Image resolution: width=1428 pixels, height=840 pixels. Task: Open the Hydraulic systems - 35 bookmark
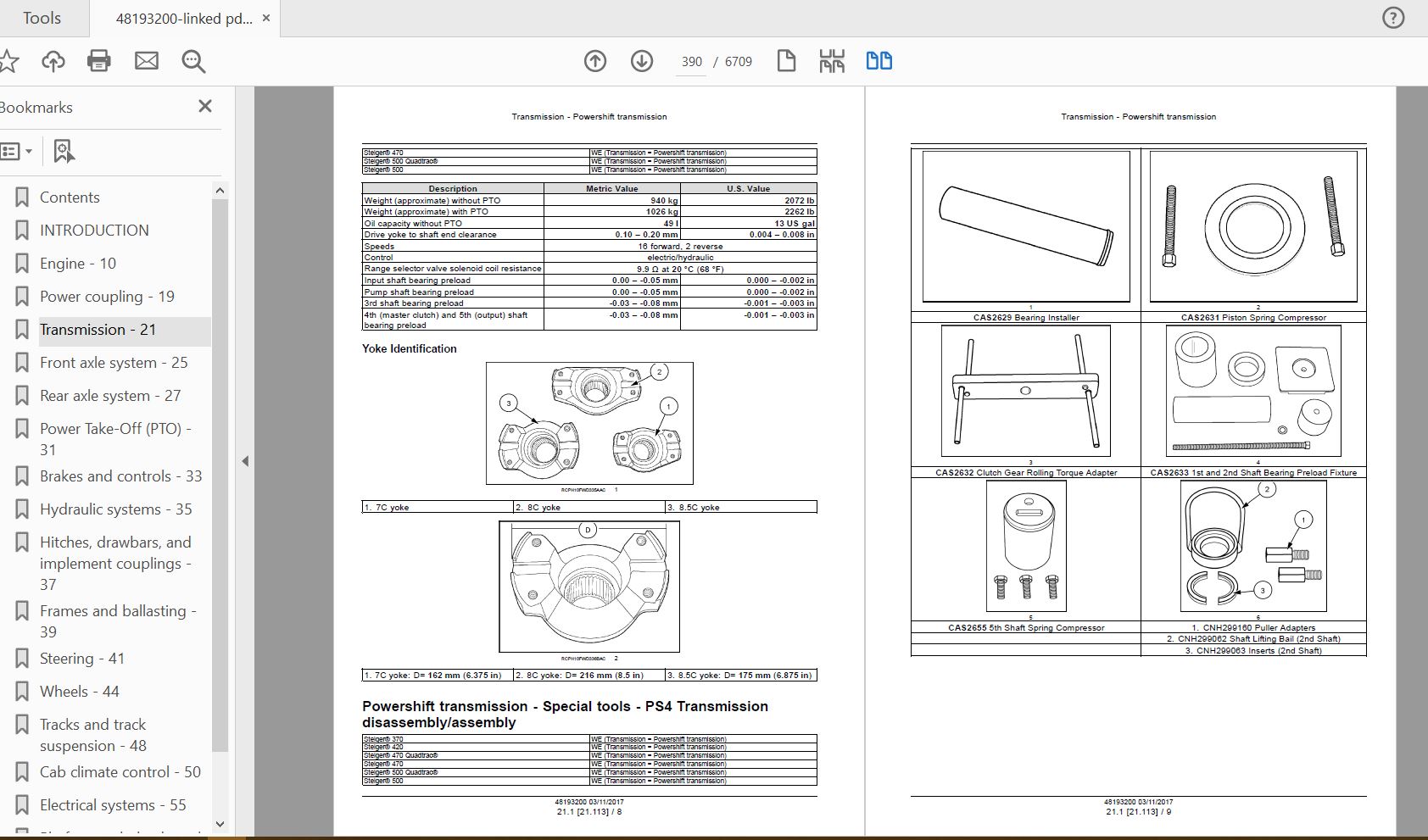(115, 509)
